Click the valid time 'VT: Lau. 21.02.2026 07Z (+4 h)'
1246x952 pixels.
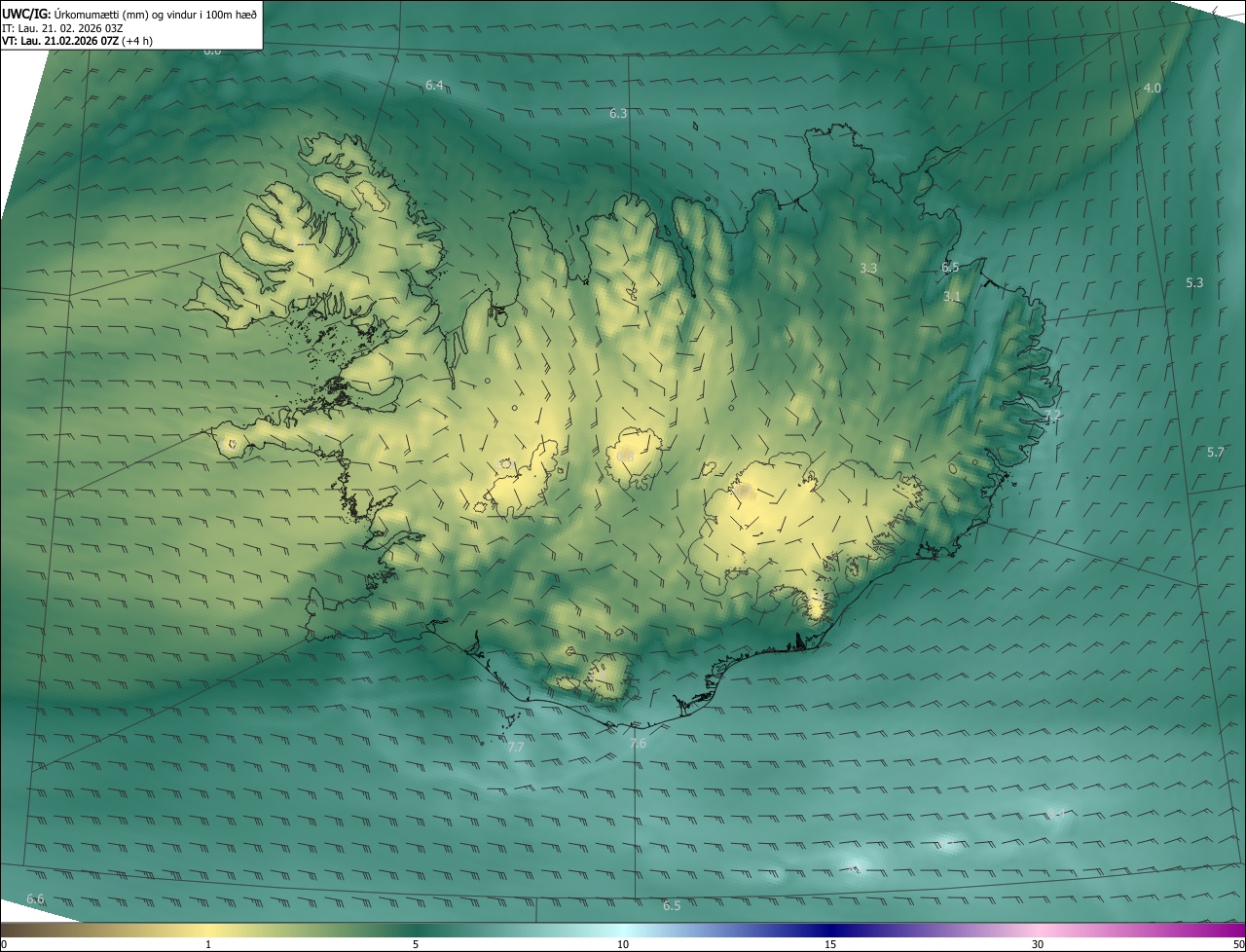(77, 41)
